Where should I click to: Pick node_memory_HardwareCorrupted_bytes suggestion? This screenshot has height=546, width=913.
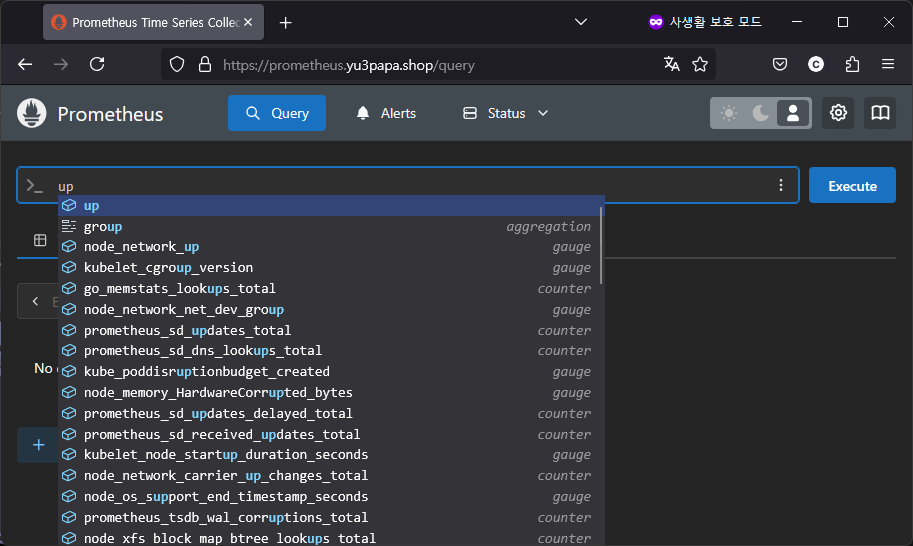331,393
